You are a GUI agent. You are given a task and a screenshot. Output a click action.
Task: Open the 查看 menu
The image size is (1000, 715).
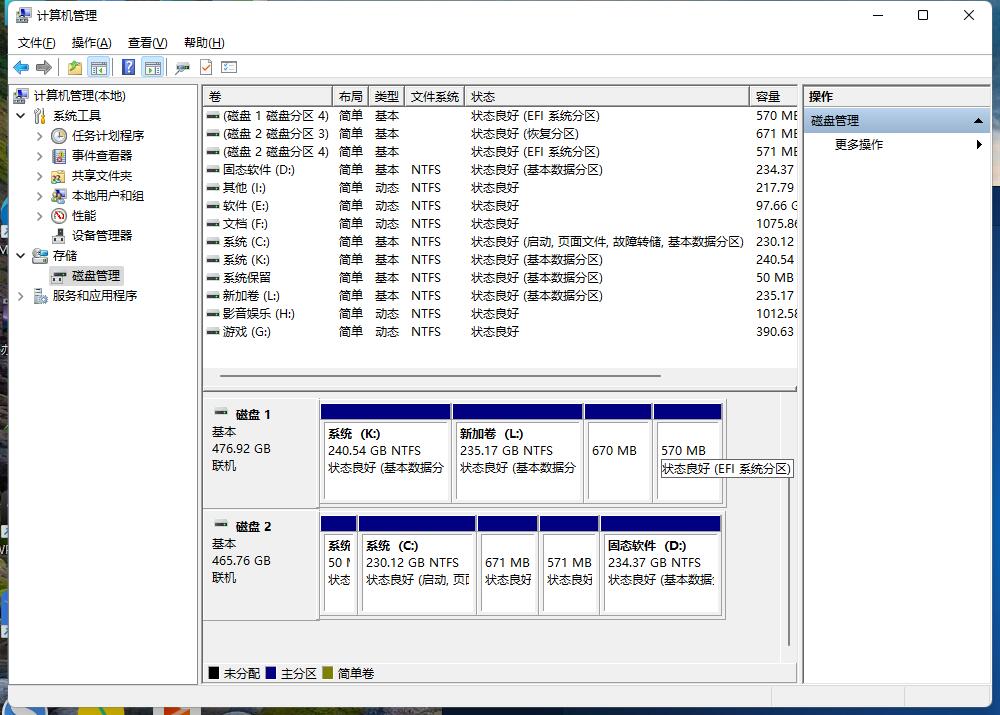[x=145, y=43]
